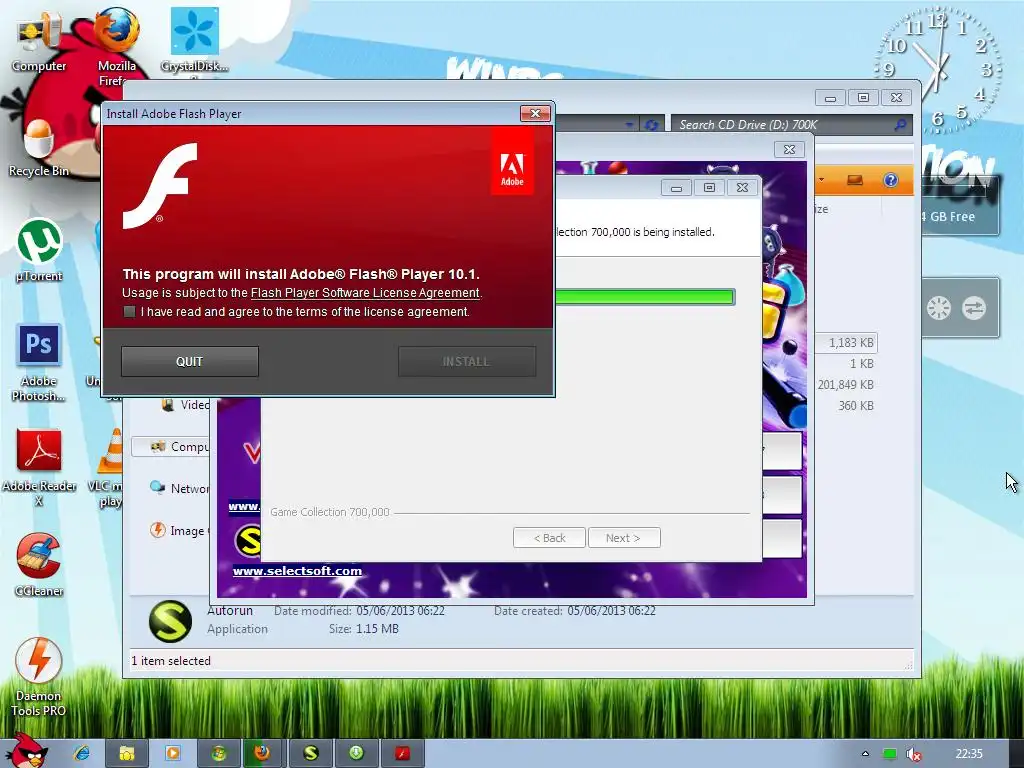Screen dimensions: 1024x768
Task: Switch to the red Flash installer taskbar button
Action: point(402,754)
